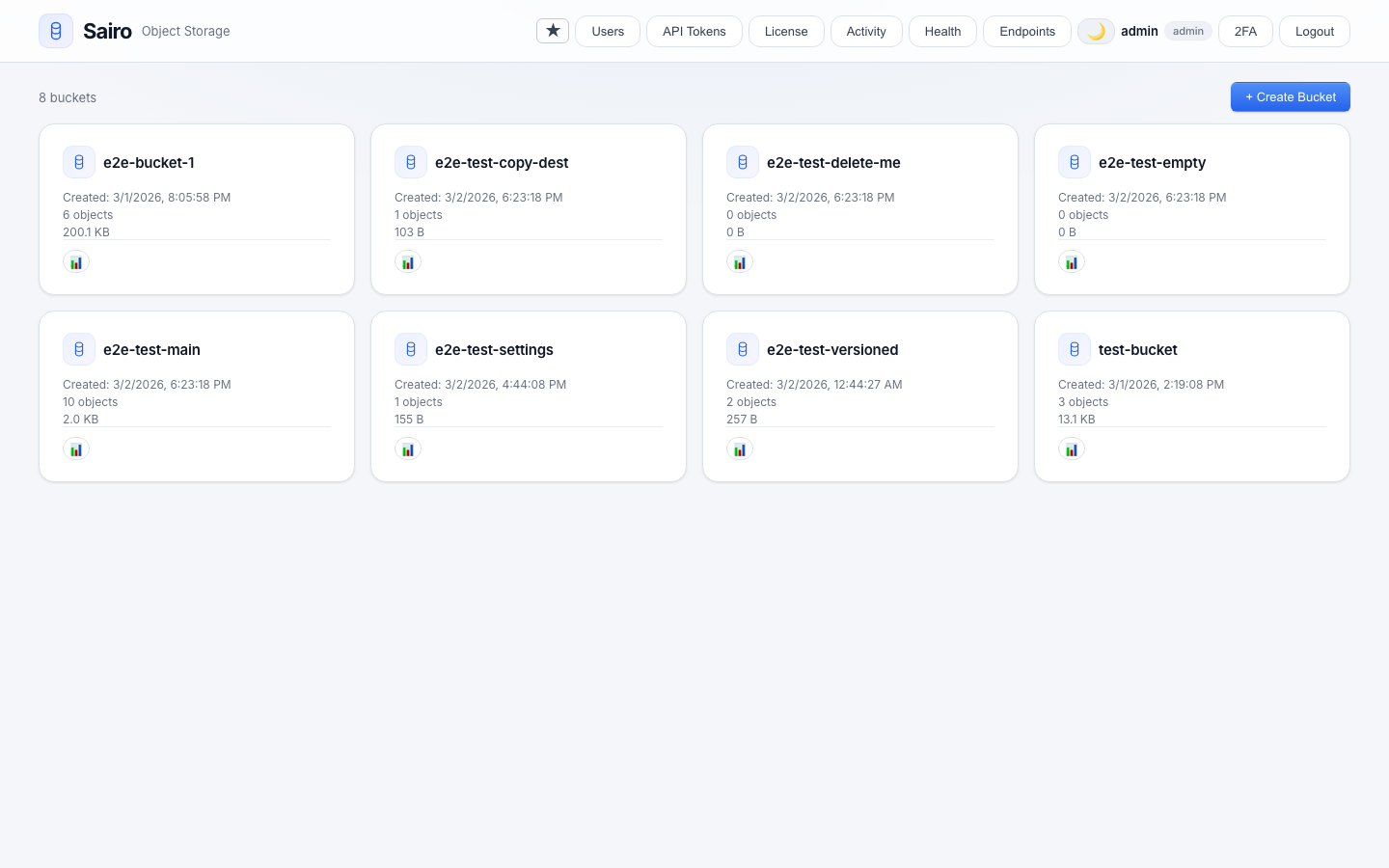
Task: Open the Users page
Action: point(608,31)
